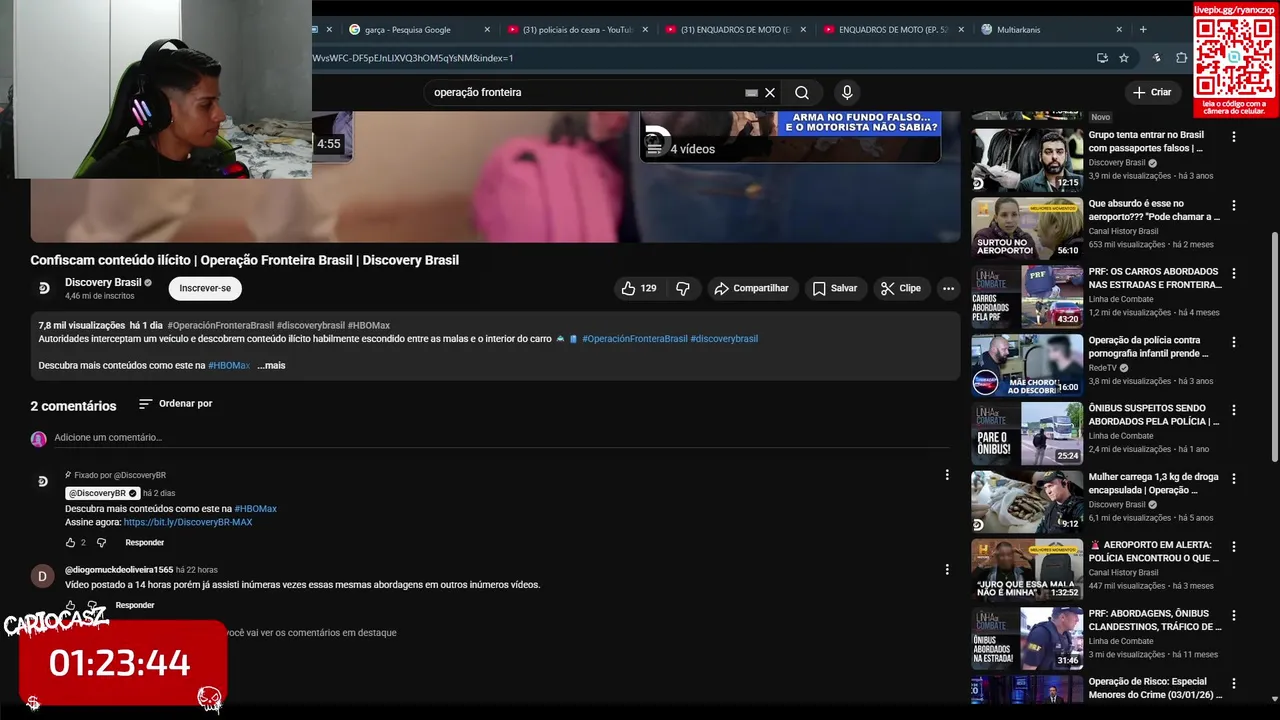Open menu for 'Operação da polícia contra' video
This screenshot has width=1280, height=720.
pos(1233,342)
